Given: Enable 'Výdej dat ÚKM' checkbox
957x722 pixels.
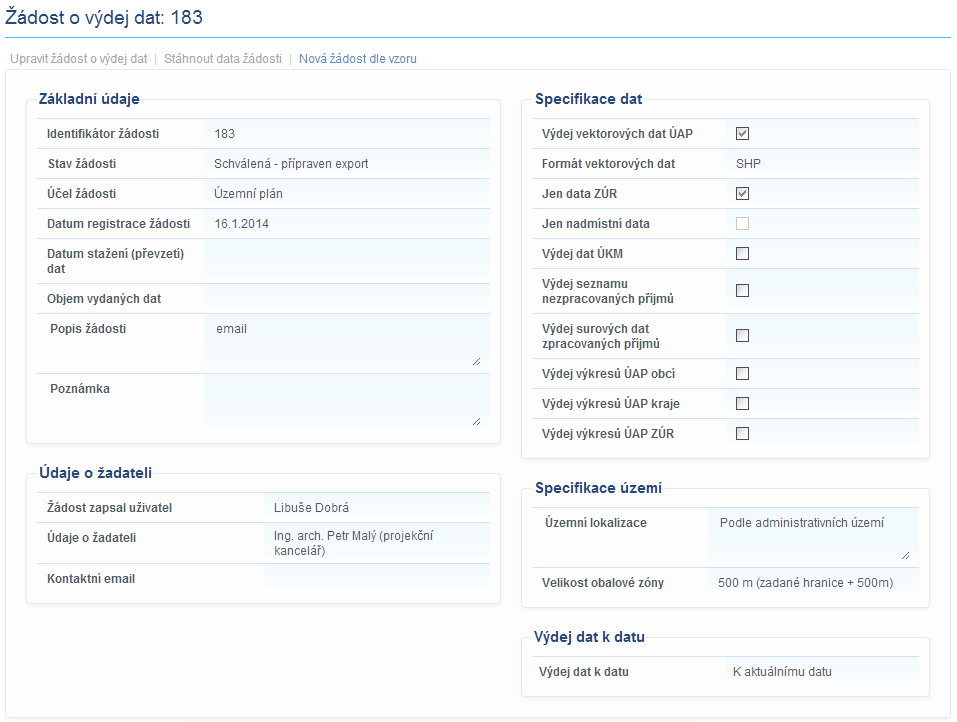Looking at the screenshot, I should point(742,254).
